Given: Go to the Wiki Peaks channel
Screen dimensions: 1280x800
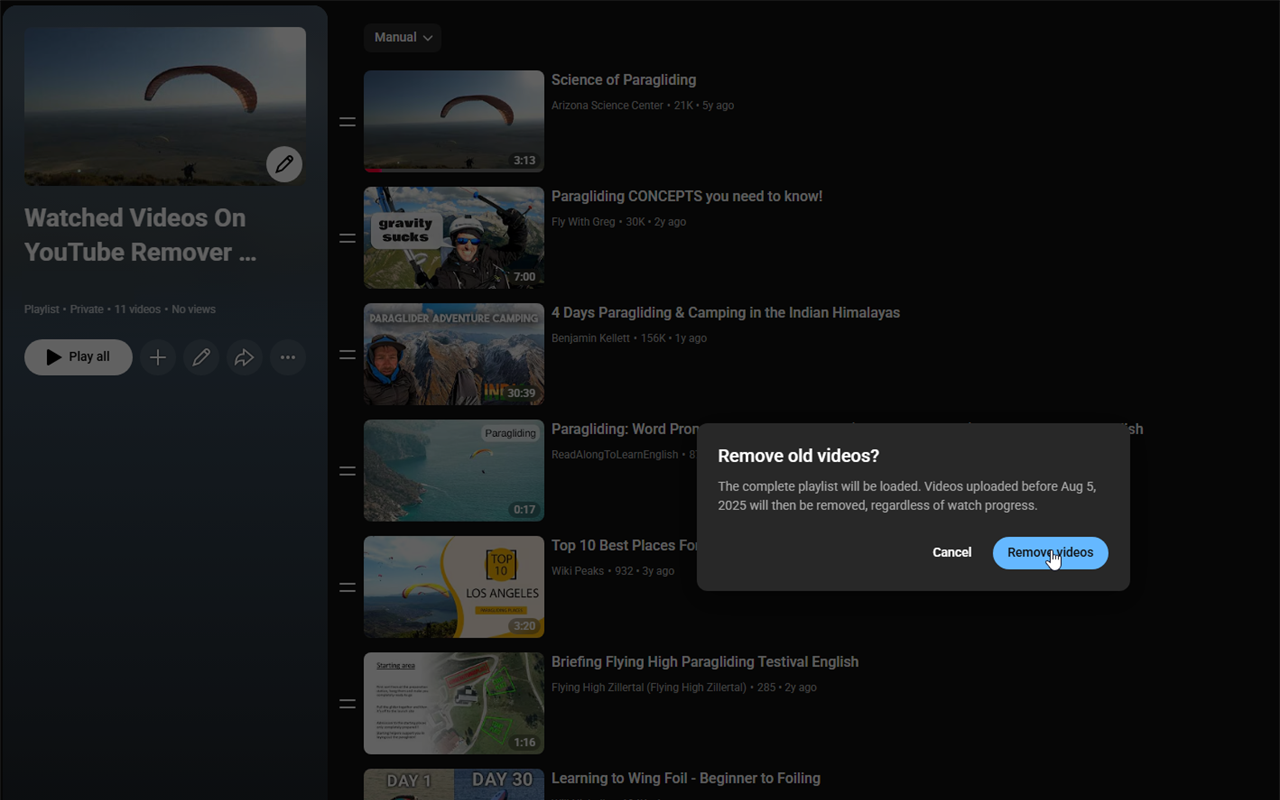Looking at the screenshot, I should (578, 571).
